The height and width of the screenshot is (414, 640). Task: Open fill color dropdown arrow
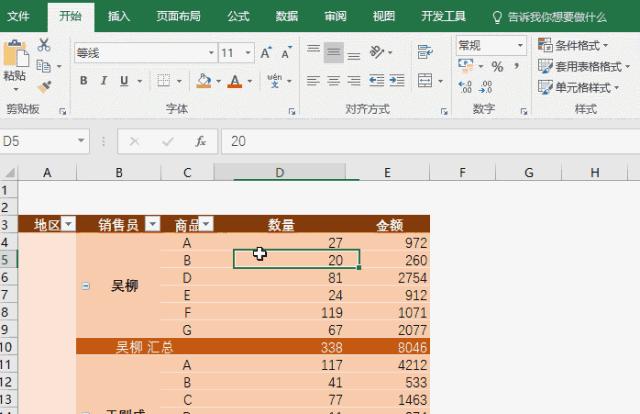coord(218,81)
